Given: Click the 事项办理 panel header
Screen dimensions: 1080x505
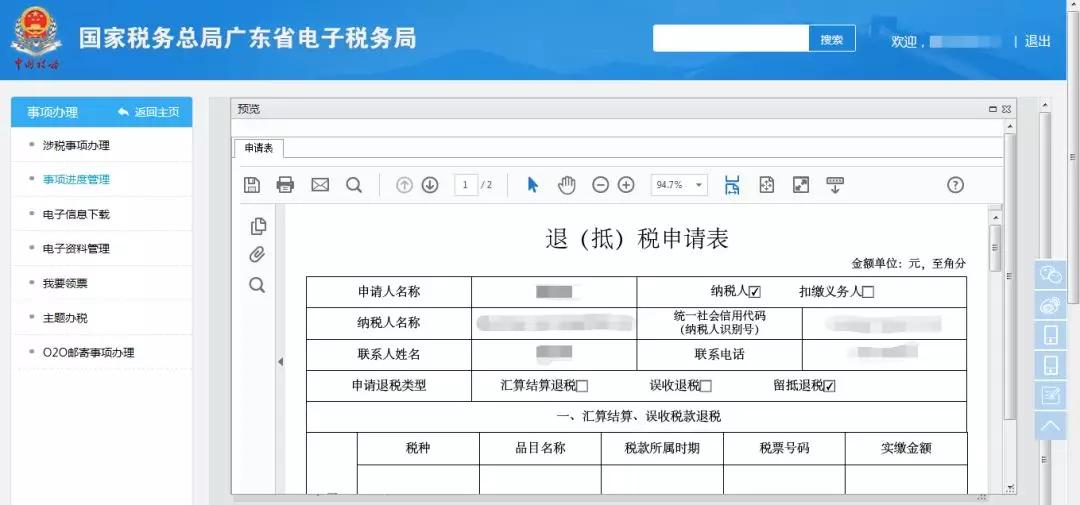Looking at the screenshot, I should pyautogui.click(x=52, y=112).
